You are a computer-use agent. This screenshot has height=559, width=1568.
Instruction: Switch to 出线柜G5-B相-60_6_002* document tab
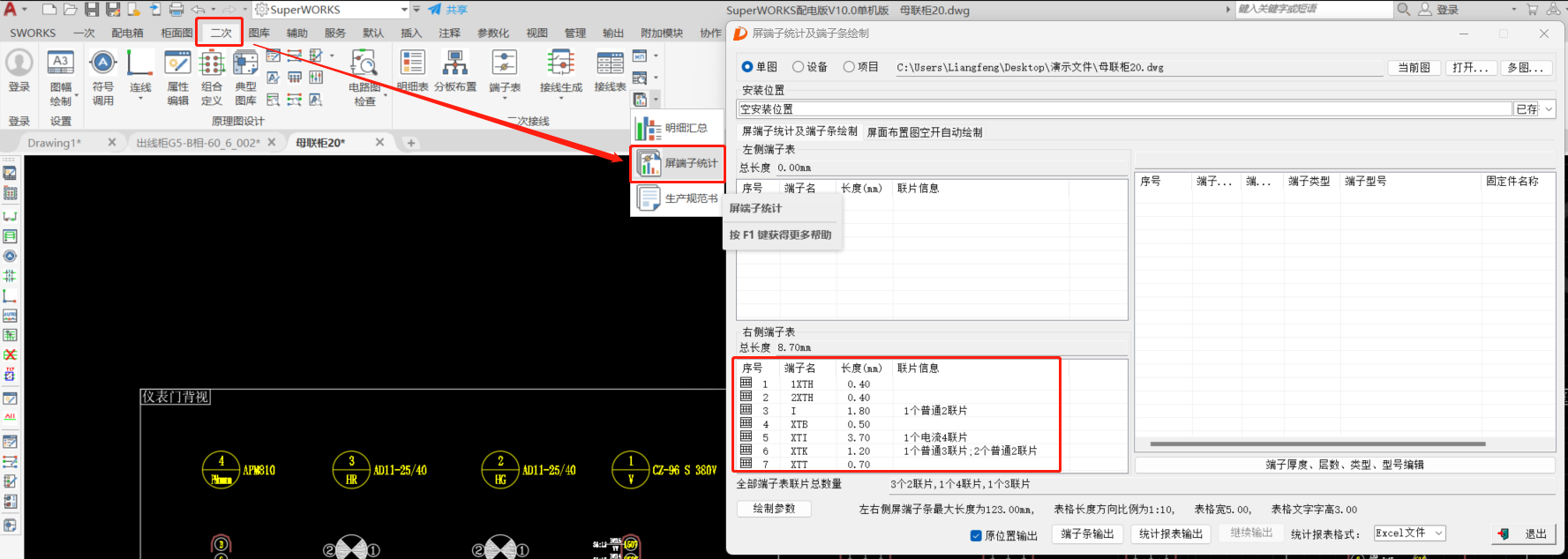(x=198, y=143)
